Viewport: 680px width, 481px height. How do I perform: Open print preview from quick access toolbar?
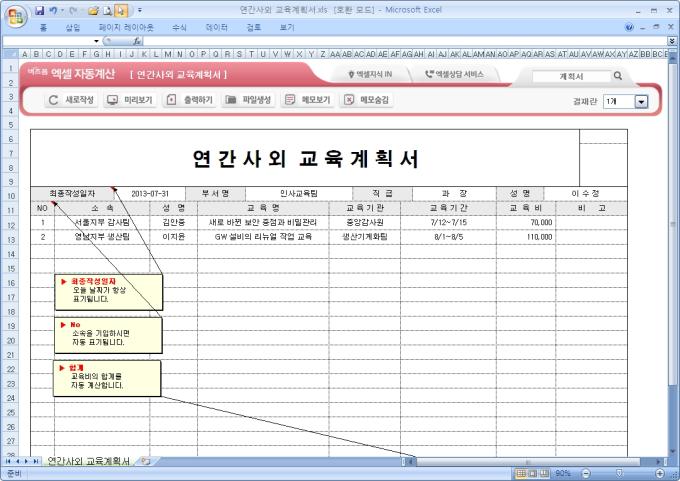point(107,10)
